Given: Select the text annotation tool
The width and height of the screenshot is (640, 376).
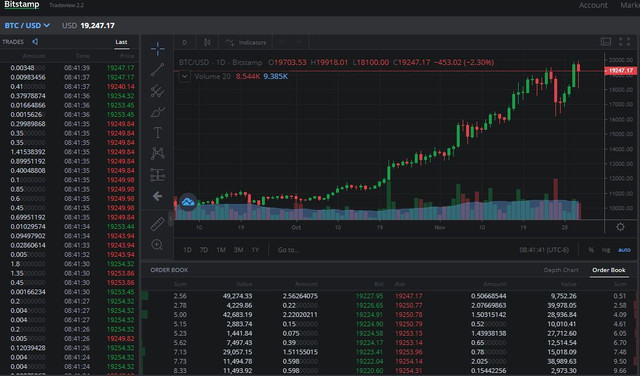Looking at the screenshot, I should 158,132.
